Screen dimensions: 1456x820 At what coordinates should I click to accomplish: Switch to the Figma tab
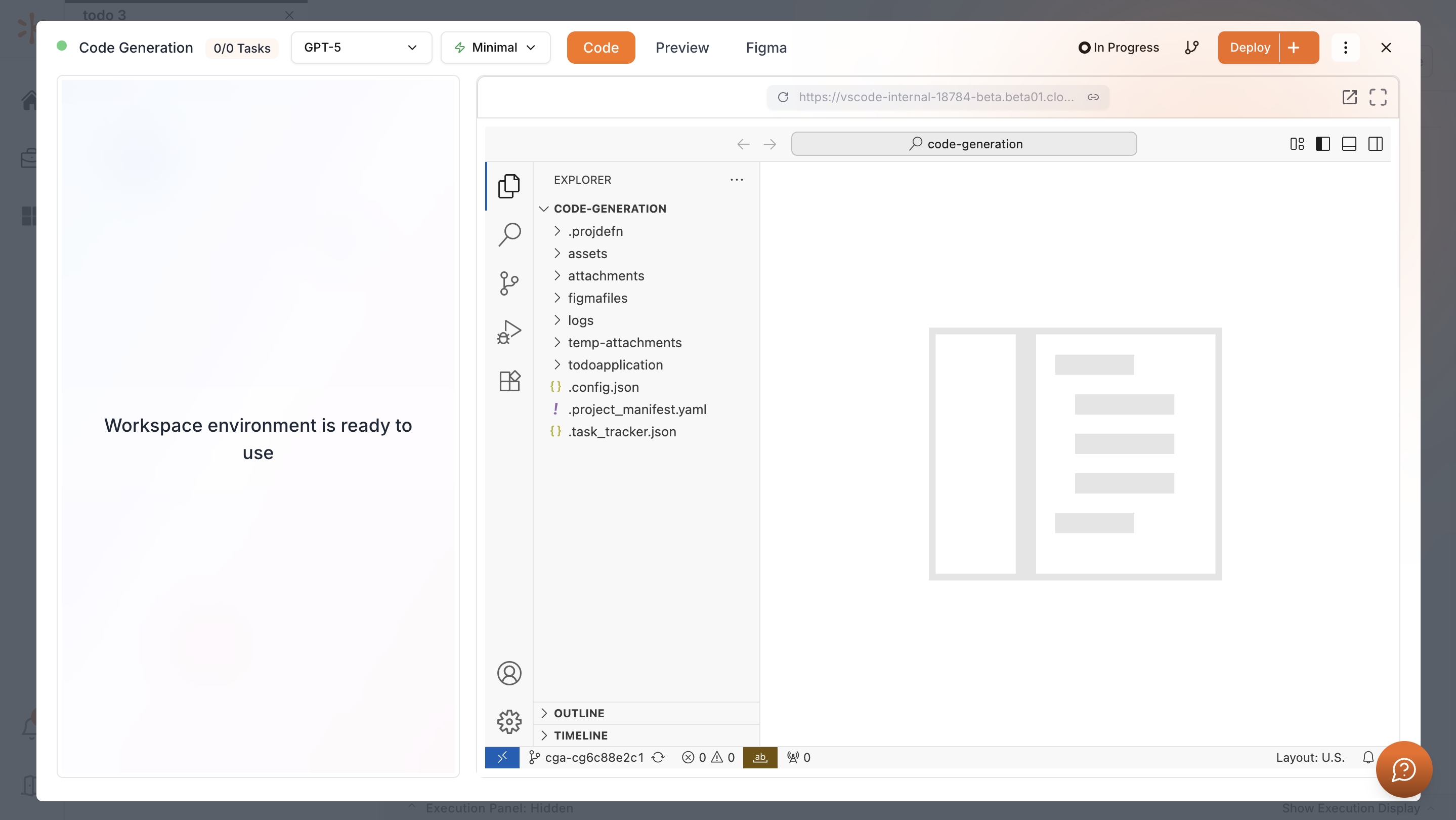coord(765,48)
